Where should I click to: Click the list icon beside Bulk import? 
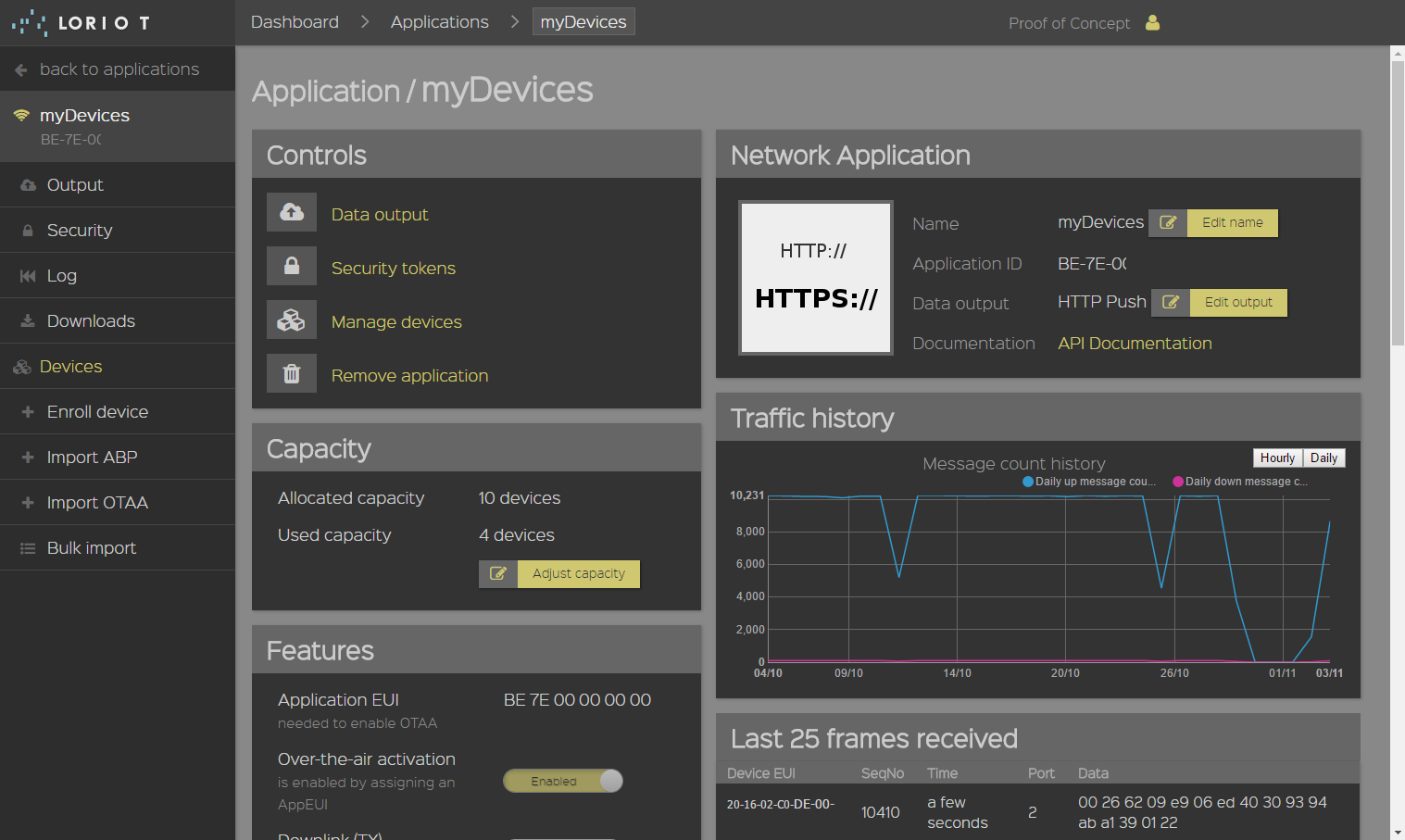pos(28,548)
